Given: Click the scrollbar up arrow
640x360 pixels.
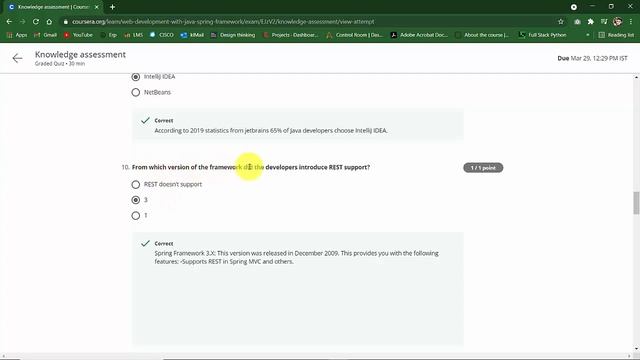Looking at the screenshot, I should (x=636, y=77).
